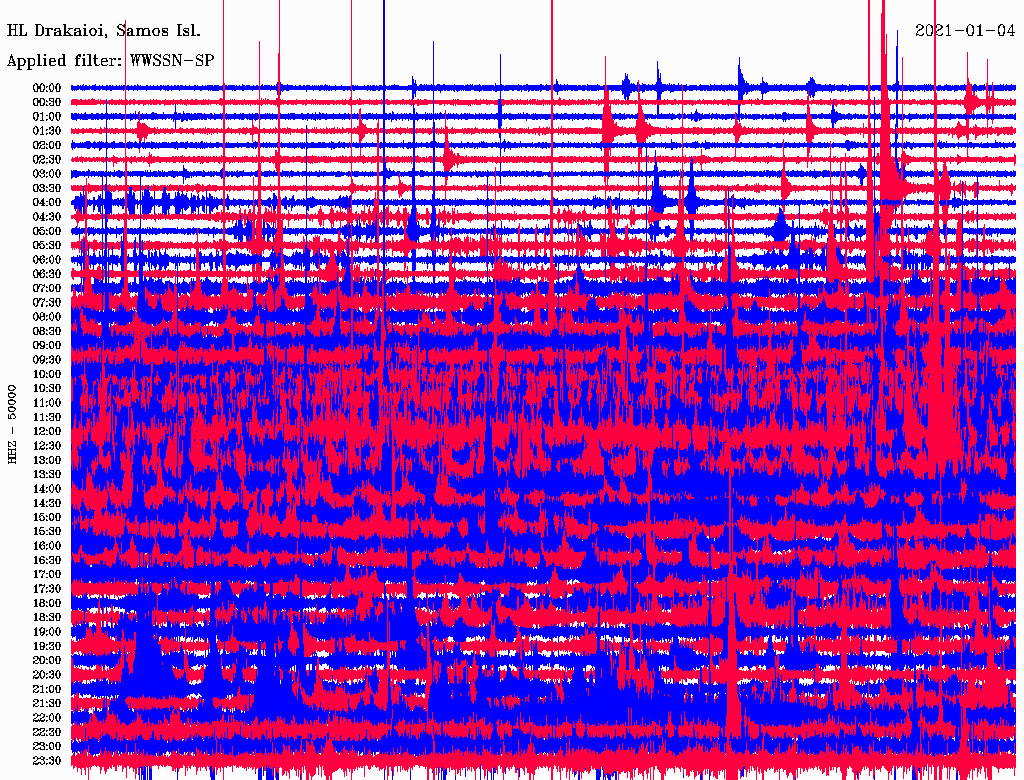Viewport: 1024px width, 780px height.
Task: Select the 10:00 time label
Action: click(46, 374)
